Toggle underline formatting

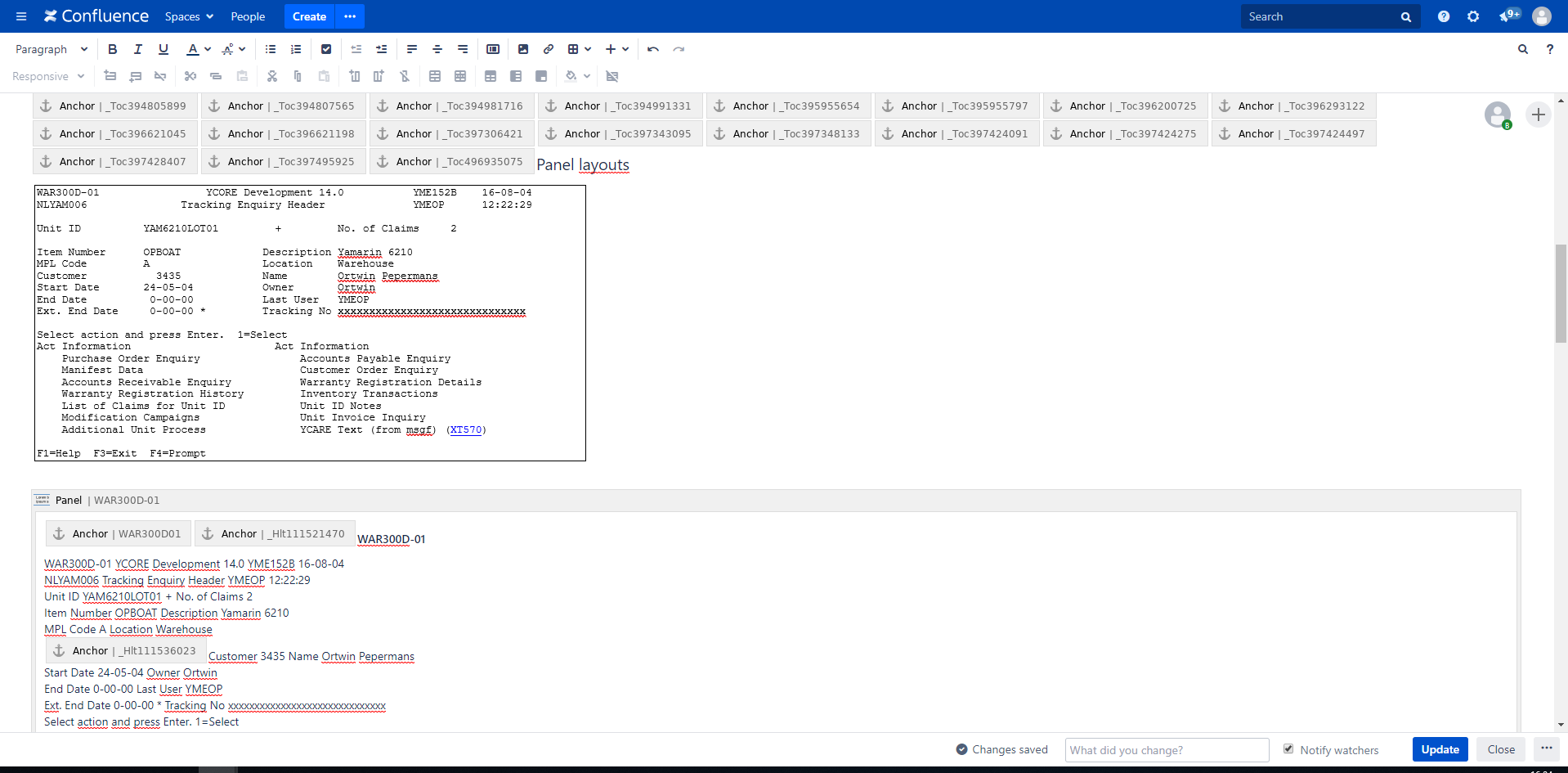(164, 49)
